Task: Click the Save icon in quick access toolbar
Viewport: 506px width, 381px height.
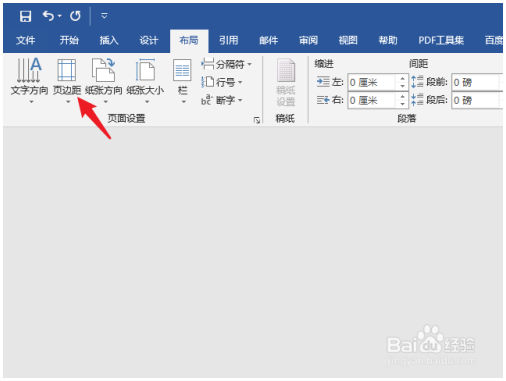Action: [x=25, y=16]
